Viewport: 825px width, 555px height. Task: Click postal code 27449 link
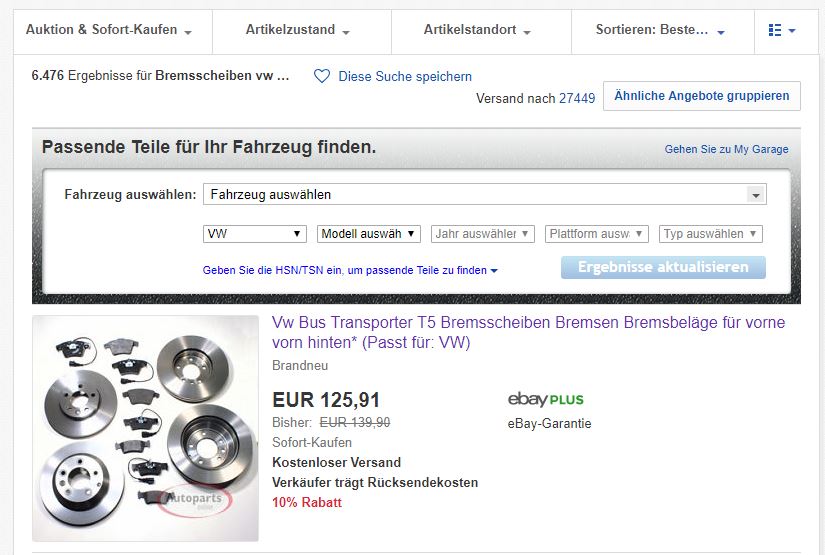(x=577, y=98)
